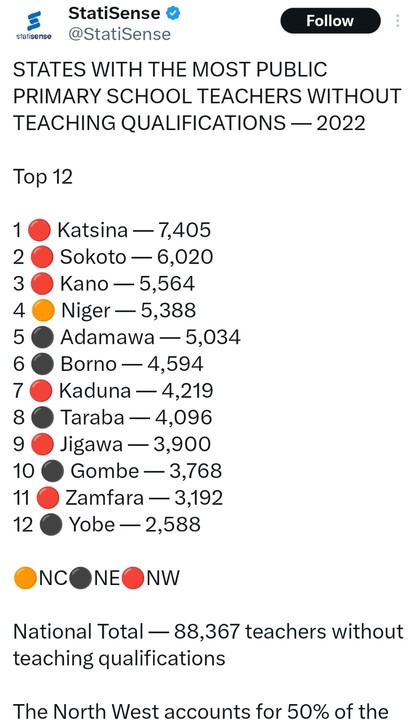Click the Follow button
Screen dimensions: 419x720
(x=330, y=21)
